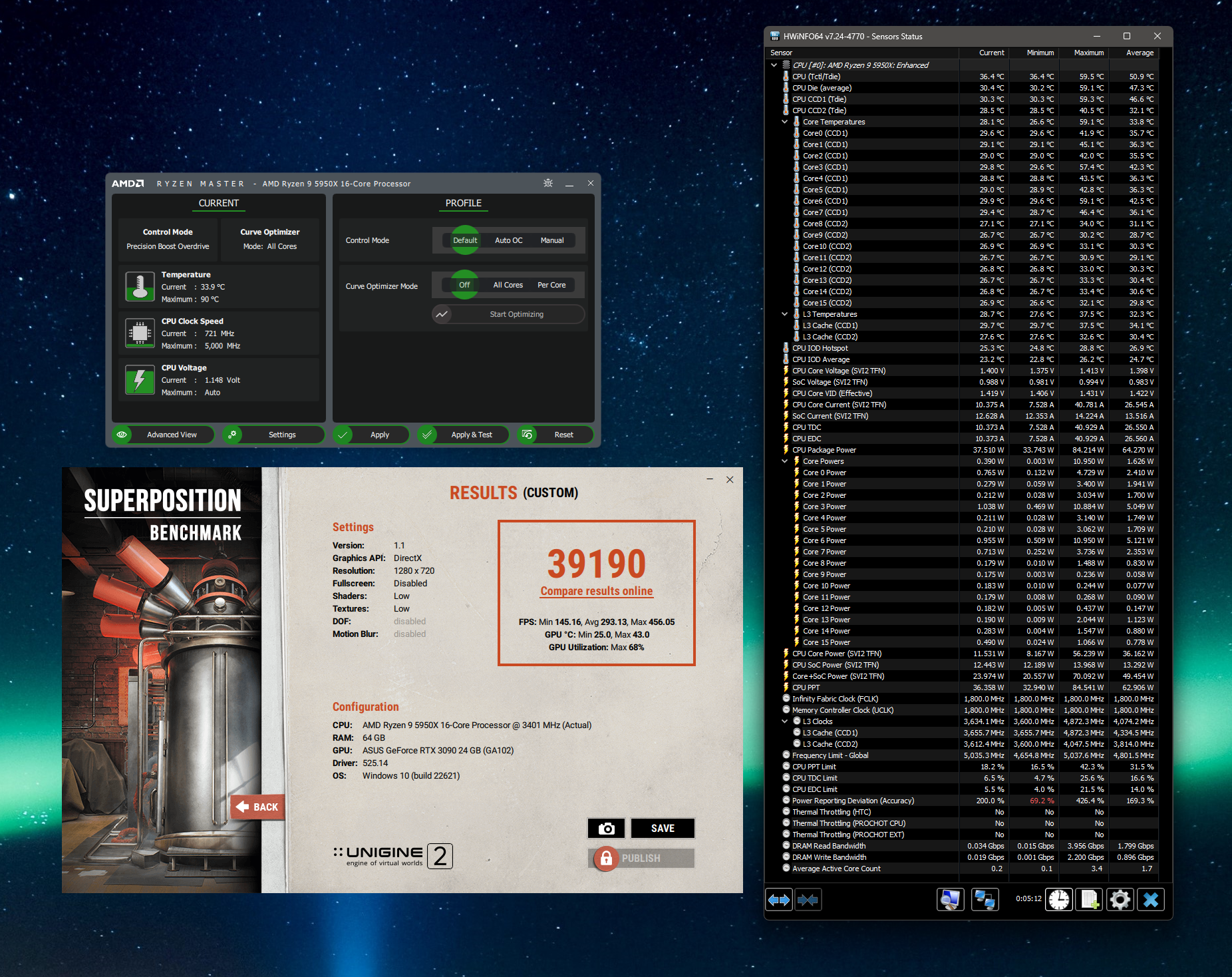Viewport: 1232px width, 977px height.
Task: Select SoC Voltage (SVI2 TFN) row
Action: pos(962,382)
